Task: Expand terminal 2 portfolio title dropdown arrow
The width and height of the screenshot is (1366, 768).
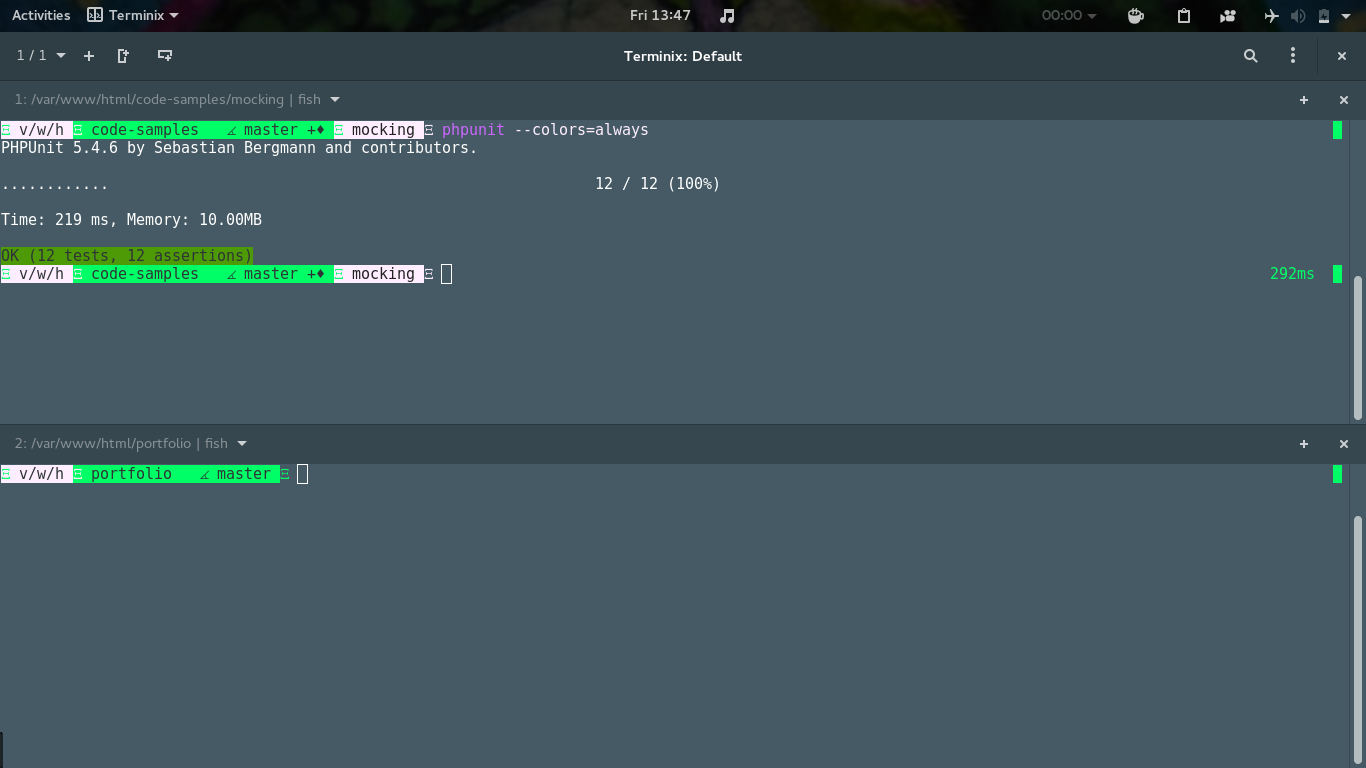Action: [242, 443]
